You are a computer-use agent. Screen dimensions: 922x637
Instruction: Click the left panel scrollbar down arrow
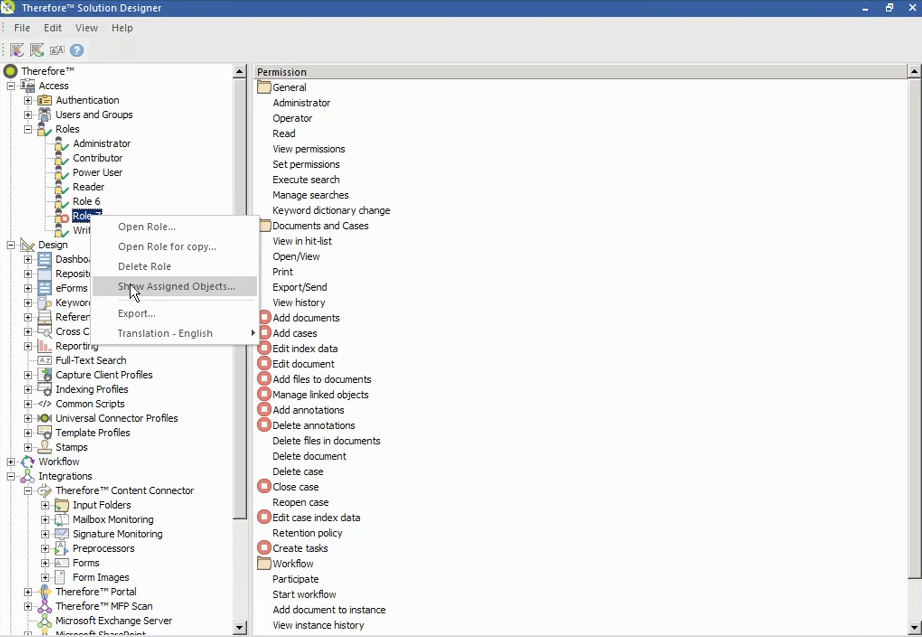240,628
